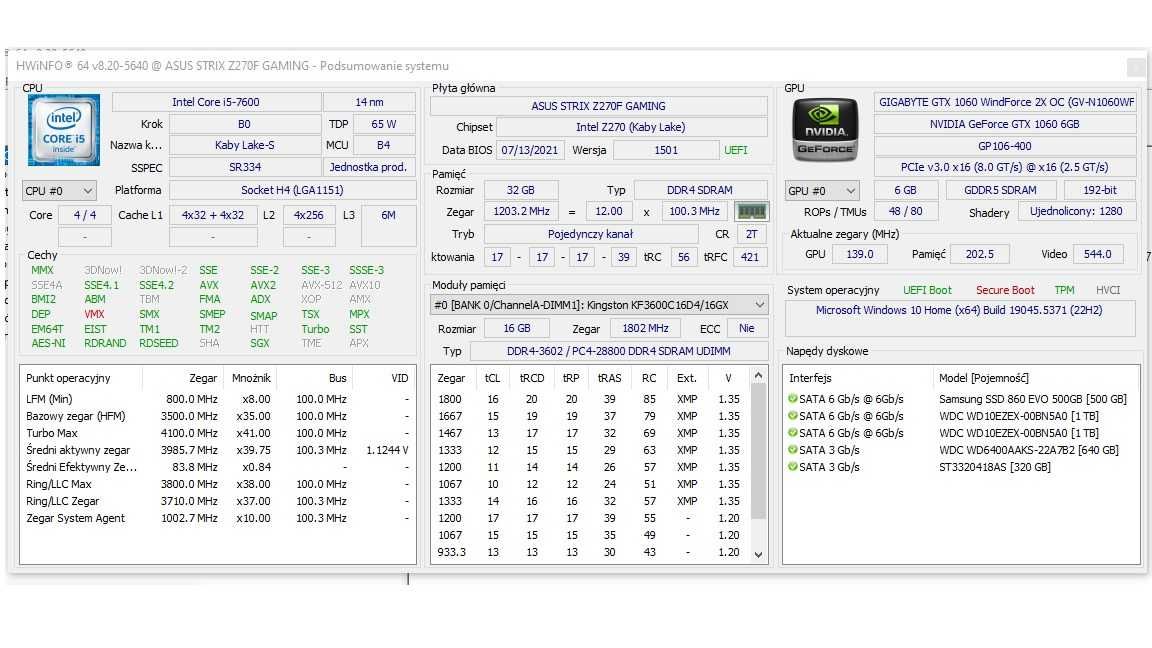Screen dimensions: 1152x648
Task: Click the Ujednolicony: 1280 shaders field
Action: pos(1076,211)
